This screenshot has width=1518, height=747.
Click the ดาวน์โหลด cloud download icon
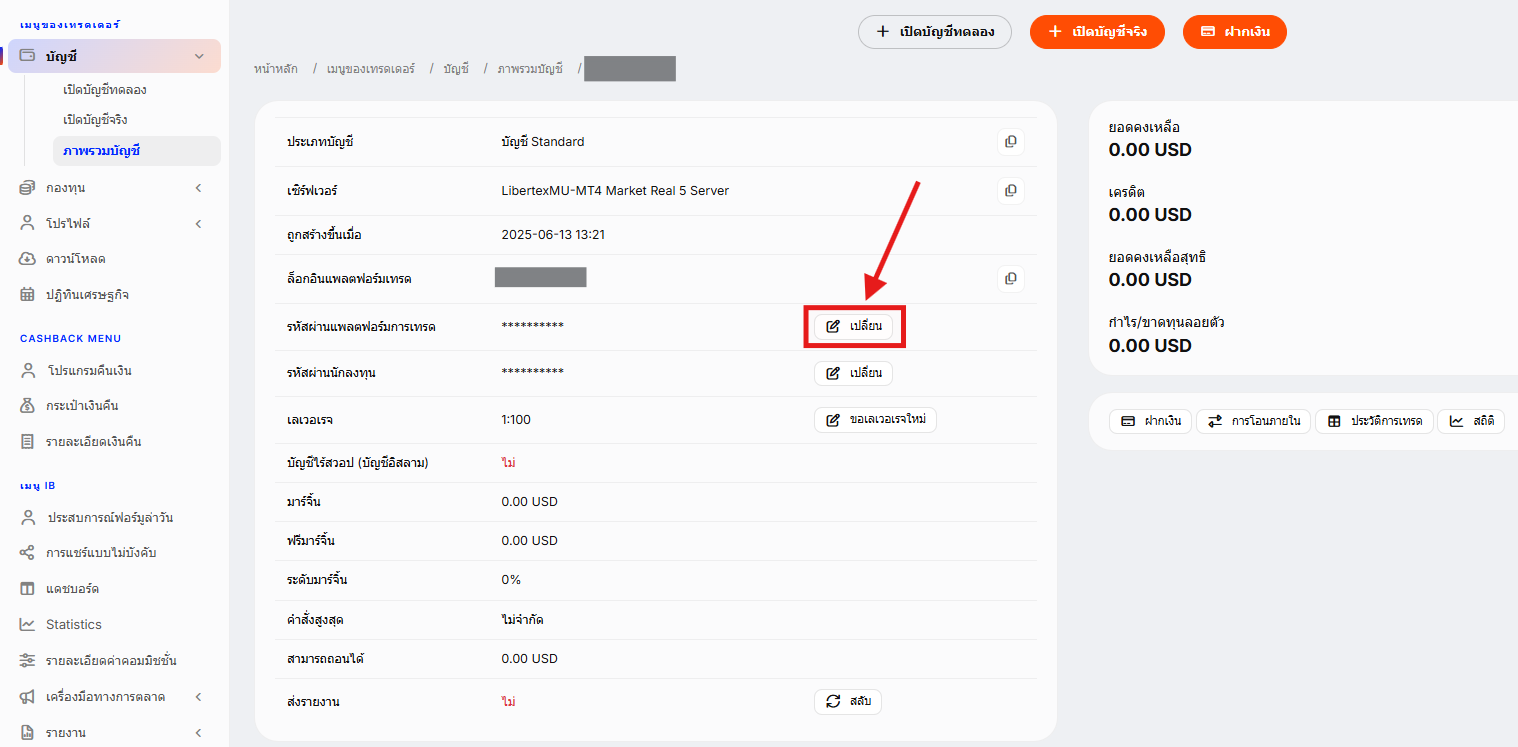28,259
